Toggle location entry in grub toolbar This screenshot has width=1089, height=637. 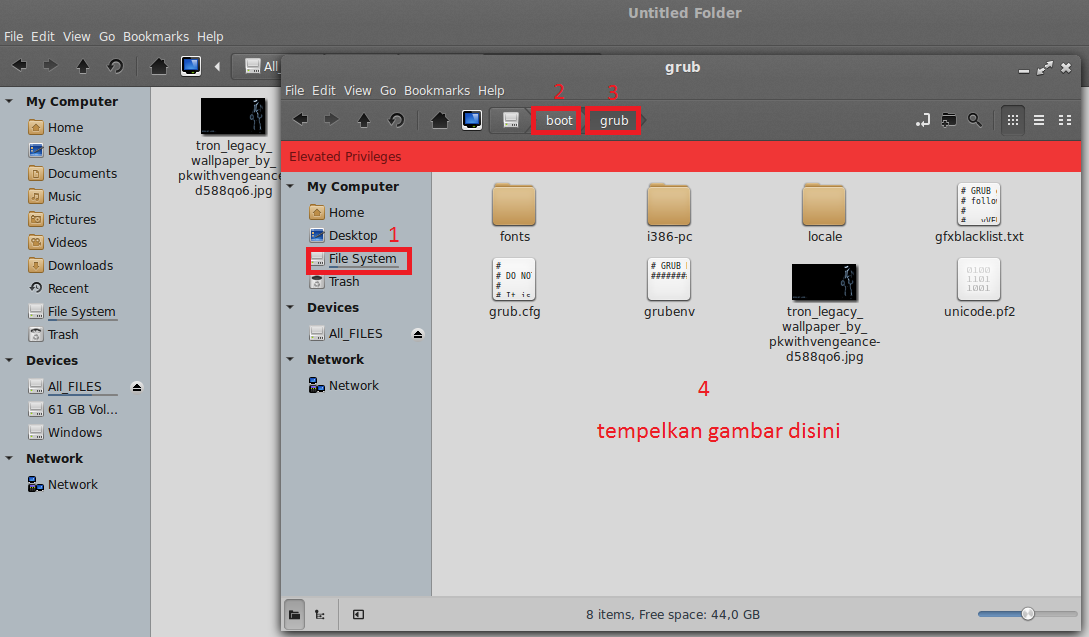[x=923, y=120]
